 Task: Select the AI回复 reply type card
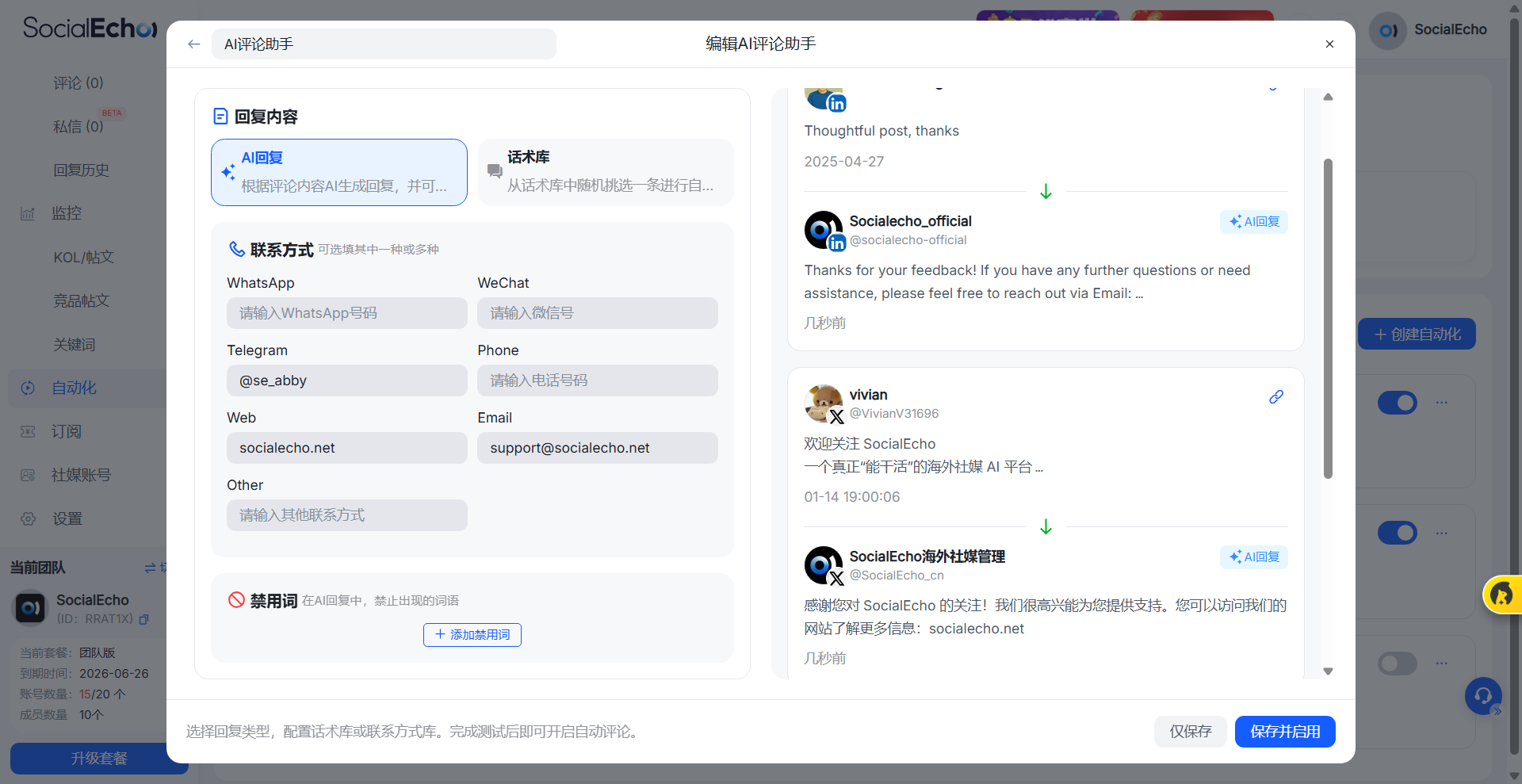[x=339, y=172]
